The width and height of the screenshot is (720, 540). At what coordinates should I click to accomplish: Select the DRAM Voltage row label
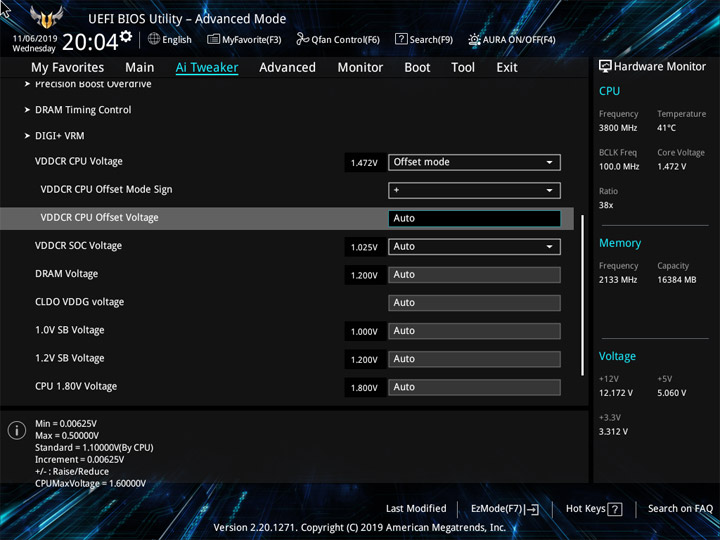67,274
